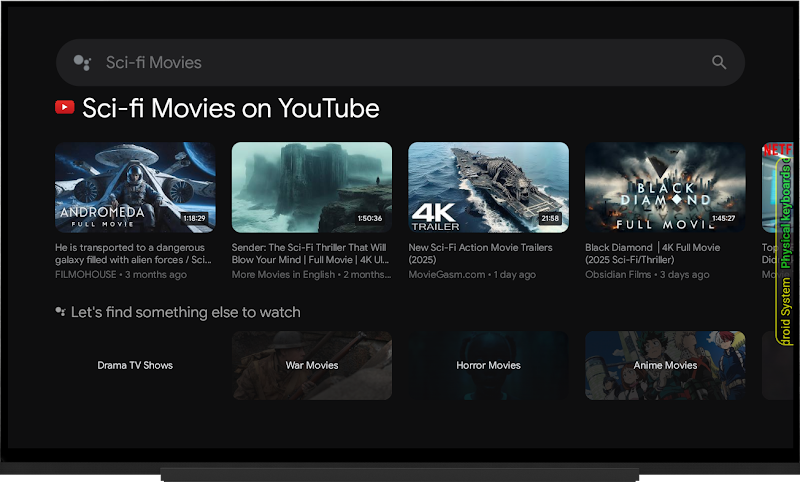Select the Anime Movies card
This screenshot has height=482, width=800.
(x=665, y=365)
